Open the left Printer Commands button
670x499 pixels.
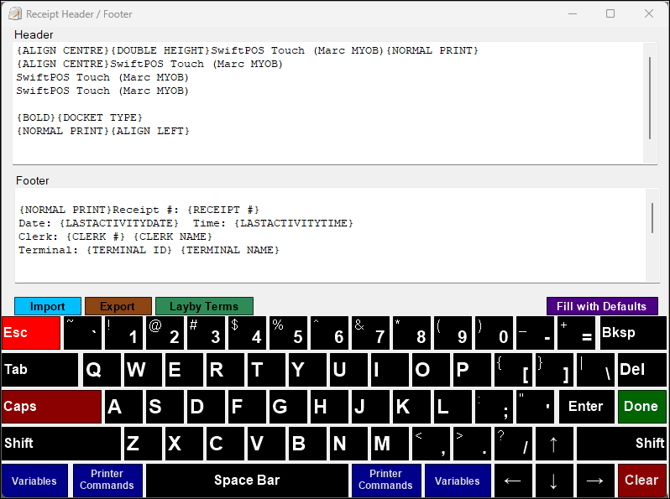[107, 480]
